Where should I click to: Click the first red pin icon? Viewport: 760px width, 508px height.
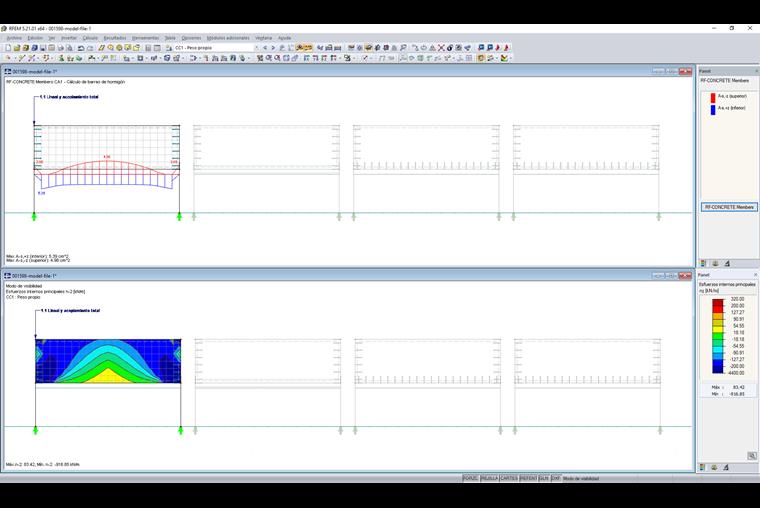pyautogui.click(x=498, y=48)
